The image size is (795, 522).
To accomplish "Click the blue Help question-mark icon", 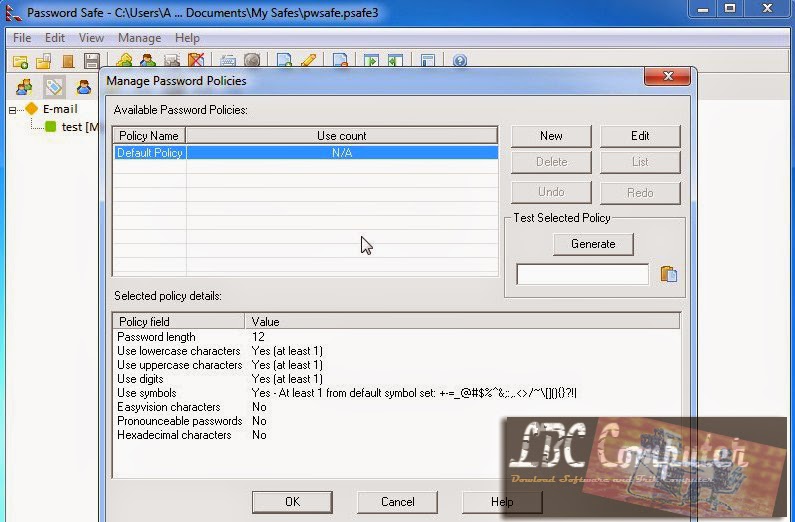I will coord(460,61).
